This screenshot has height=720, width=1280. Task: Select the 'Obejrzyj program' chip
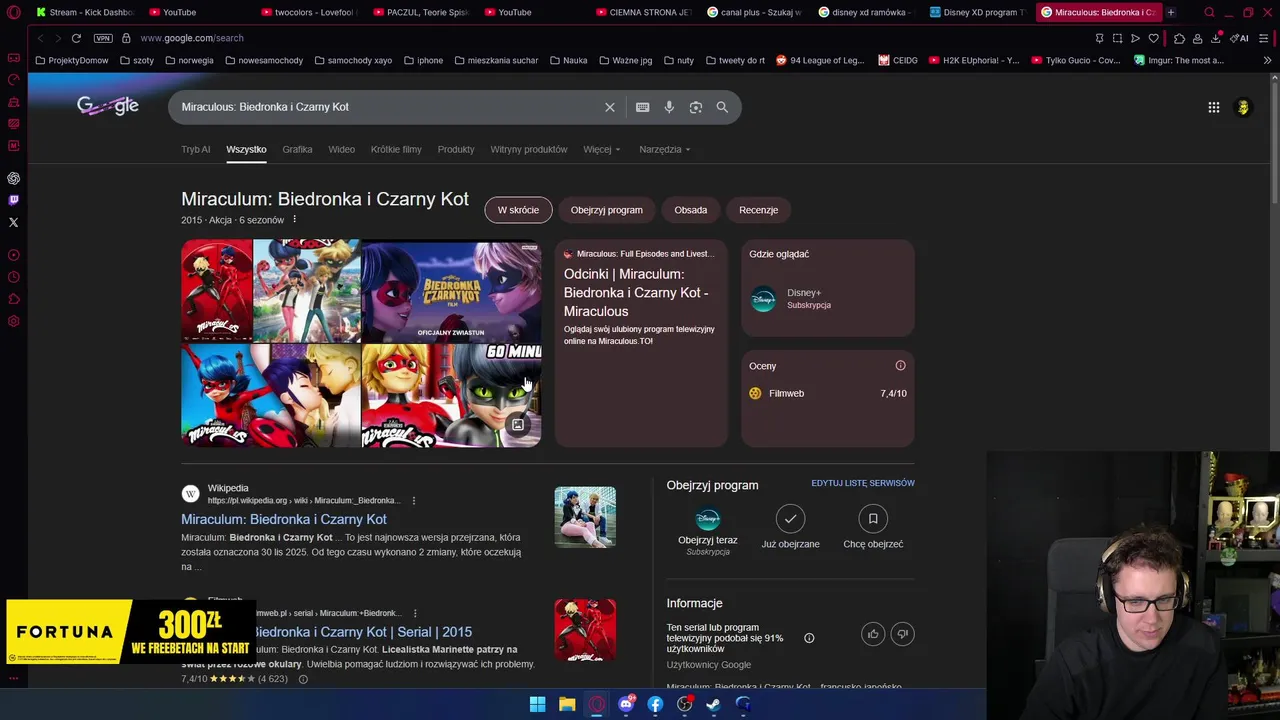tap(606, 210)
